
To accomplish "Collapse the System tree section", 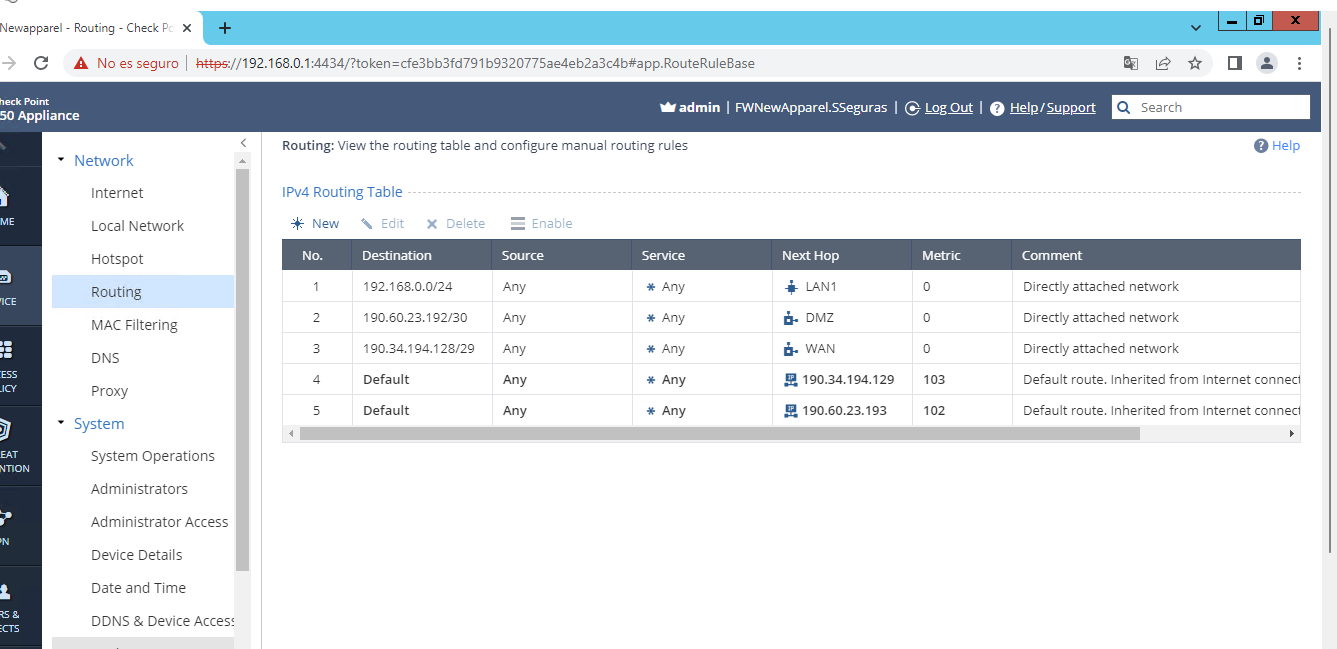I will [x=61, y=423].
